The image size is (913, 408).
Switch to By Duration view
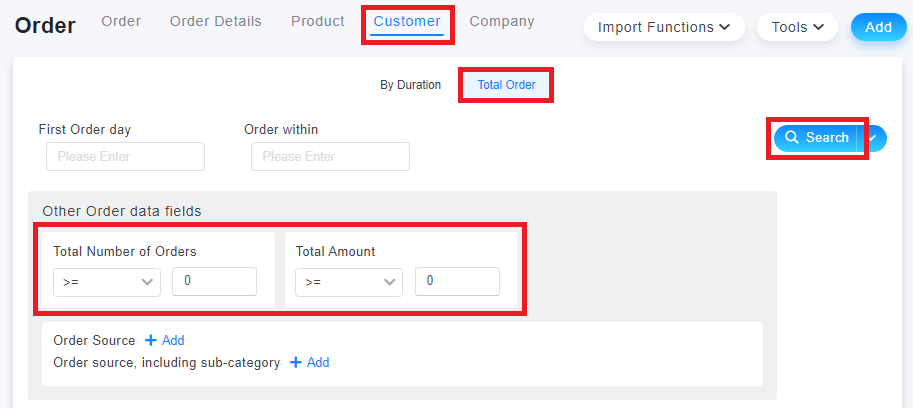[411, 85]
